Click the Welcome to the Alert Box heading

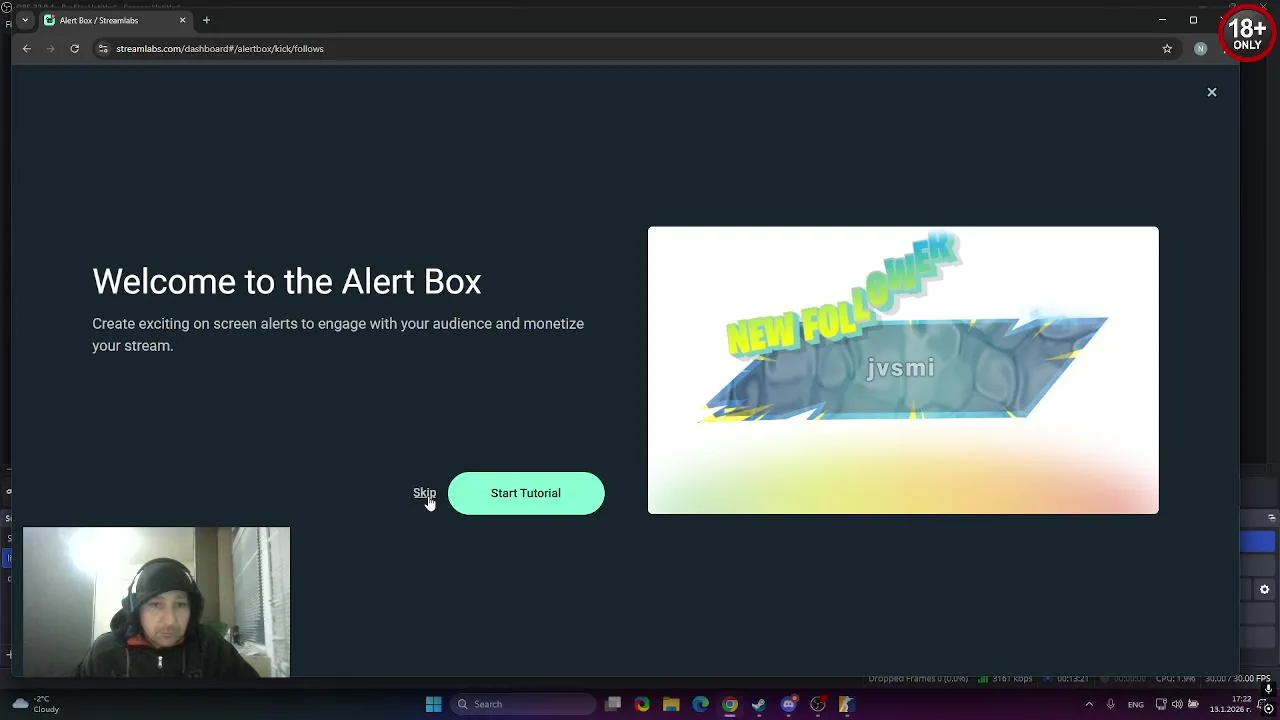click(287, 282)
